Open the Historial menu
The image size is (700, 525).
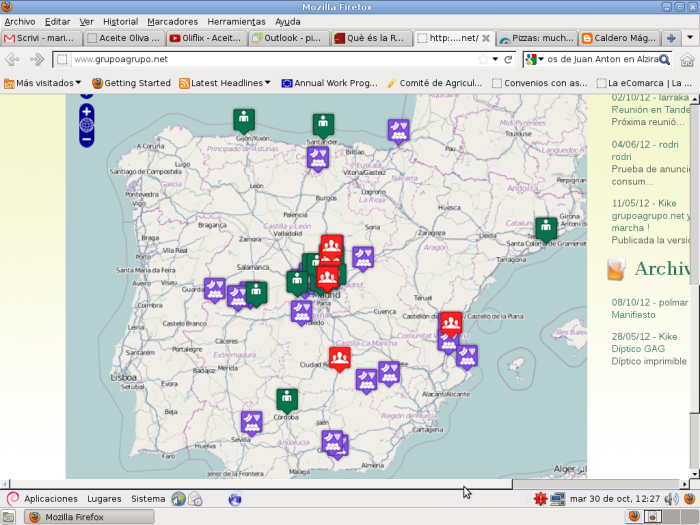pos(120,21)
